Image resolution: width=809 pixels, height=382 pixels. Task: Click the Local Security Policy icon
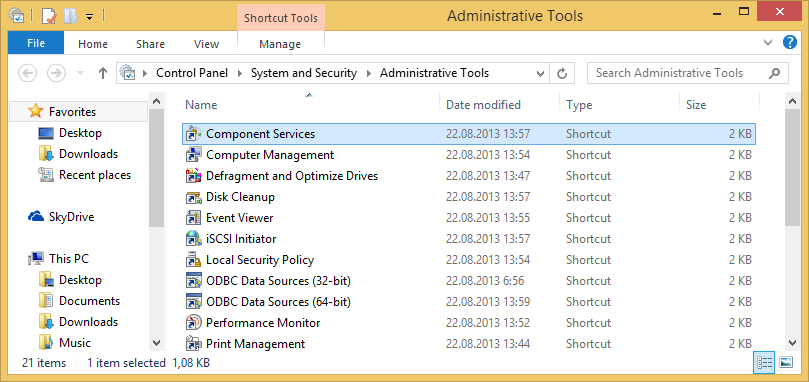coord(193,260)
